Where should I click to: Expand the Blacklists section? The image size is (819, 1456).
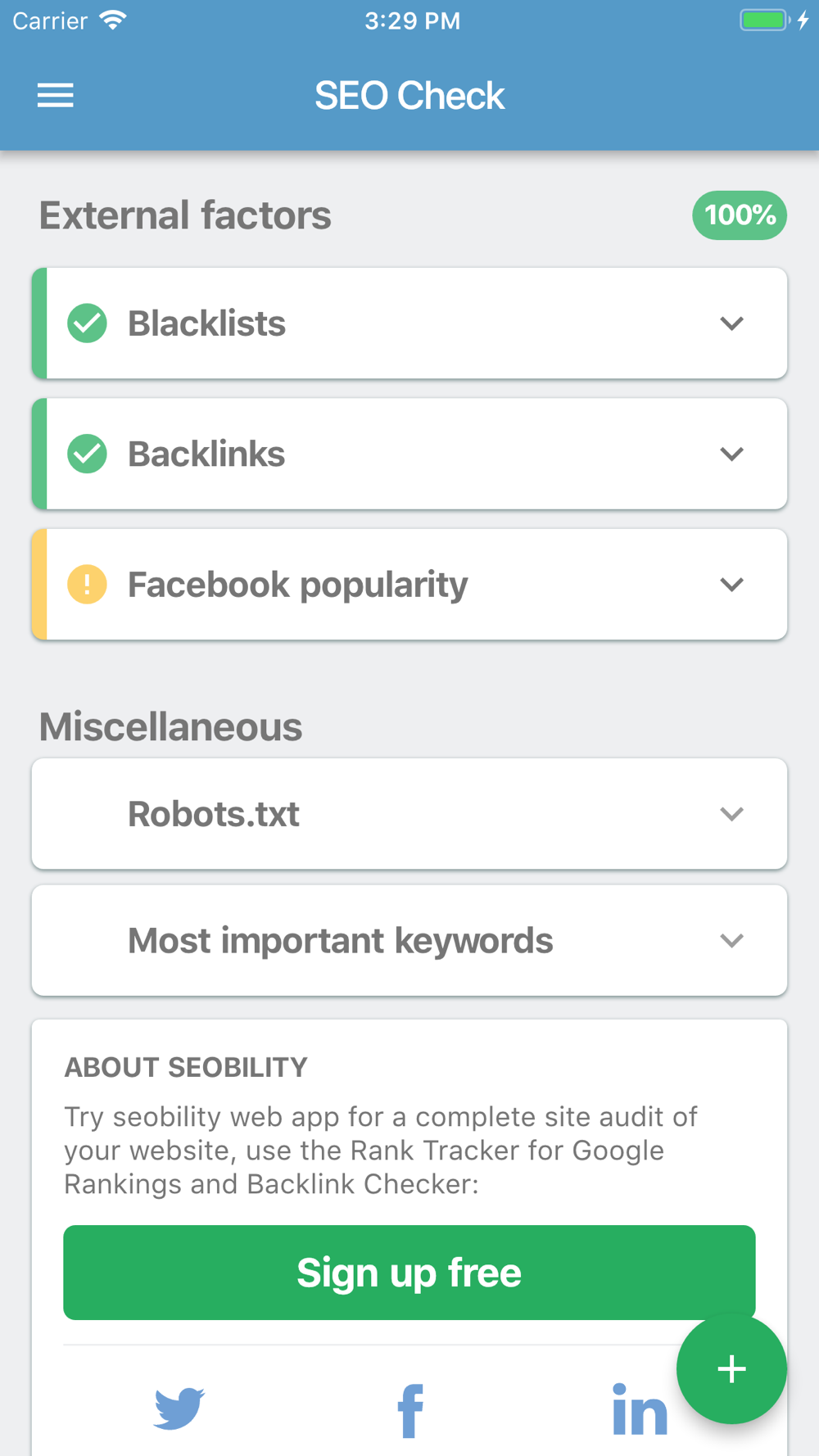tap(732, 323)
